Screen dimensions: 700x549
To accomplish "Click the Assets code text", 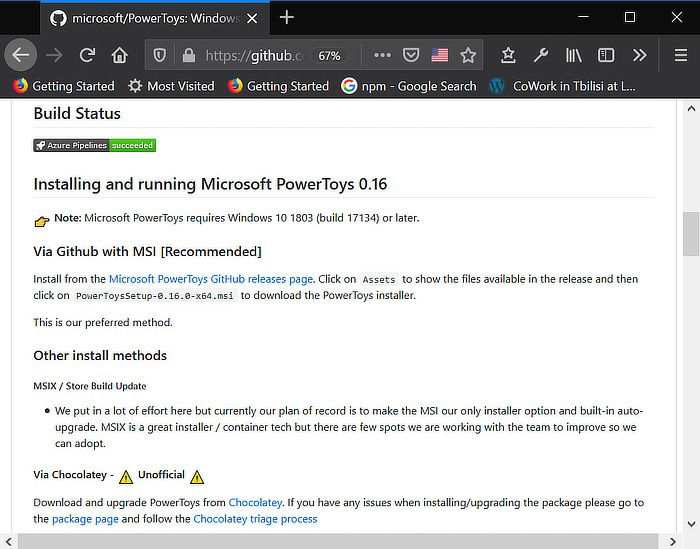I will pyautogui.click(x=379, y=280).
